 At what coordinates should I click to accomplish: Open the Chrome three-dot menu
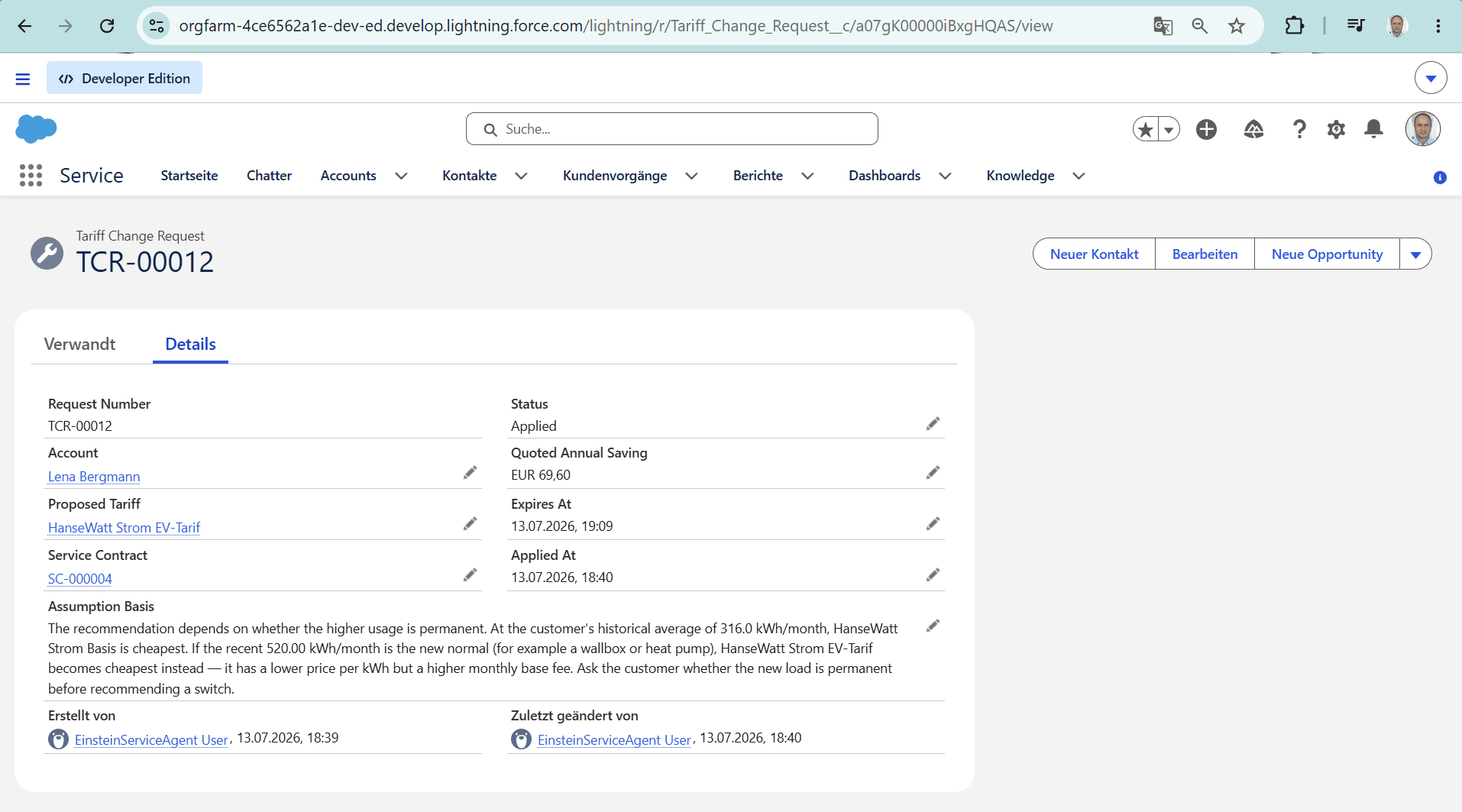(x=1438, y=26)
